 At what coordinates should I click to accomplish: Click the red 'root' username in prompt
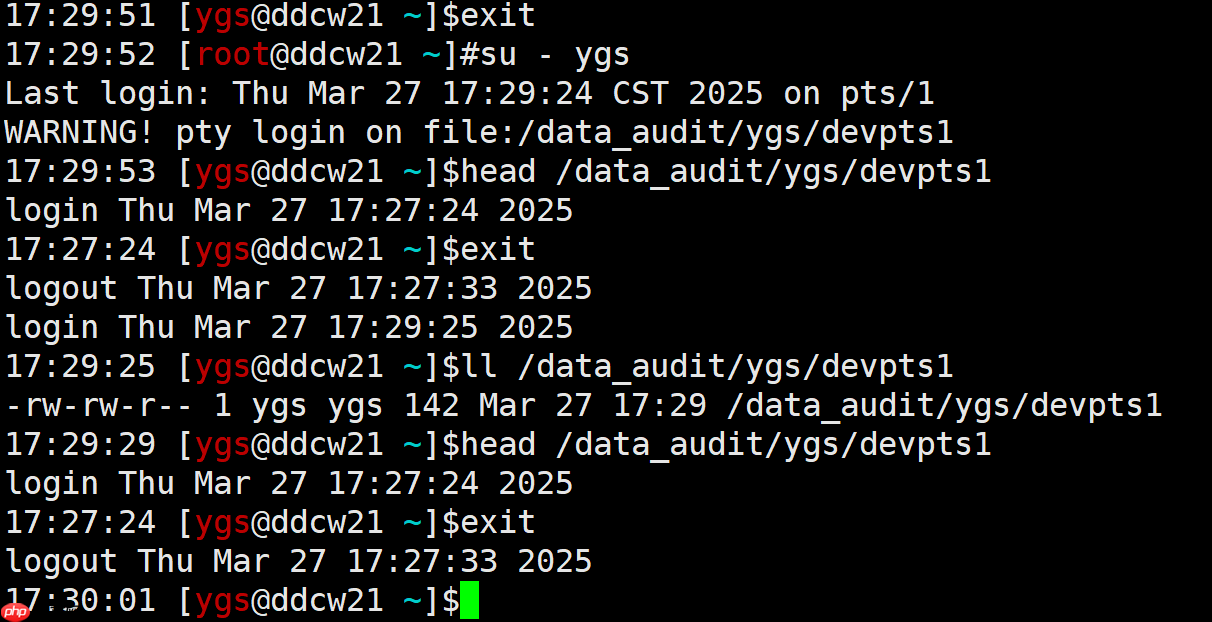[x=233, y=54]
